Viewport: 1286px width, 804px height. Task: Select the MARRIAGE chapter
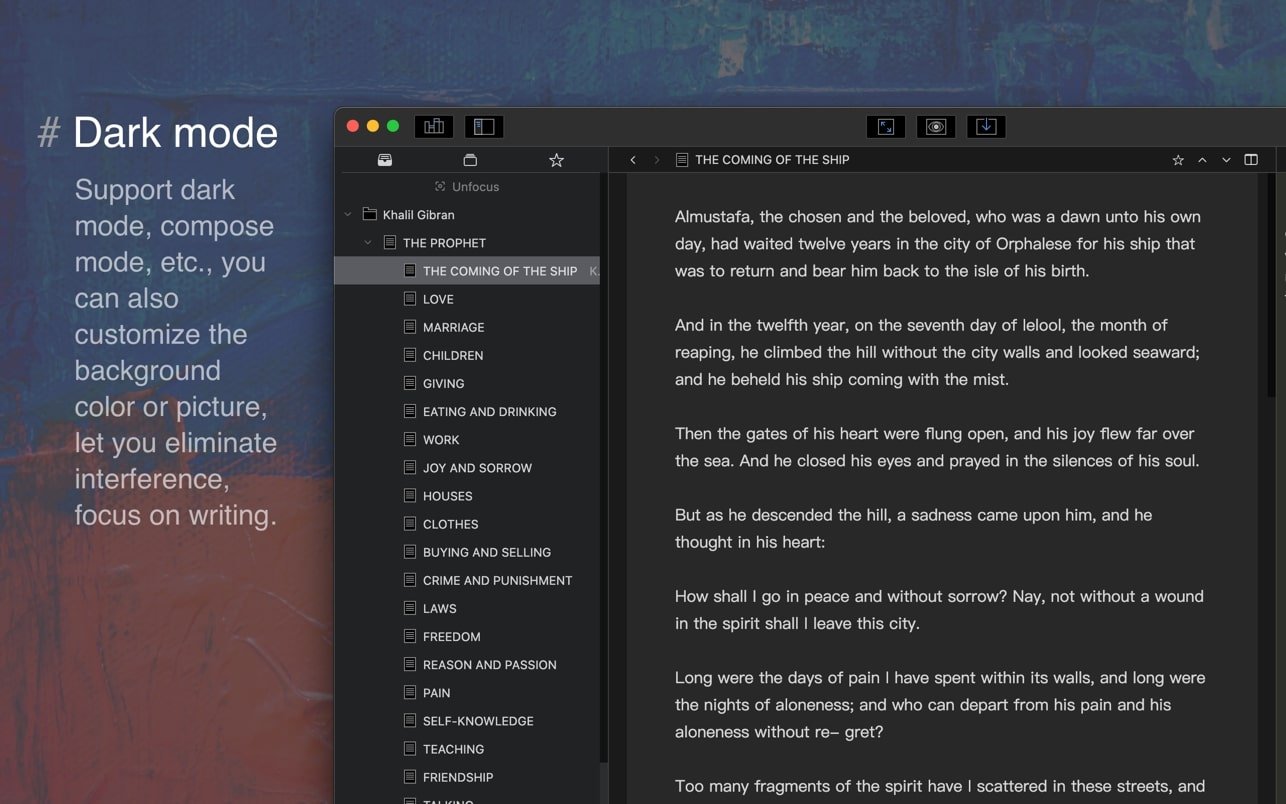point(453,327)
